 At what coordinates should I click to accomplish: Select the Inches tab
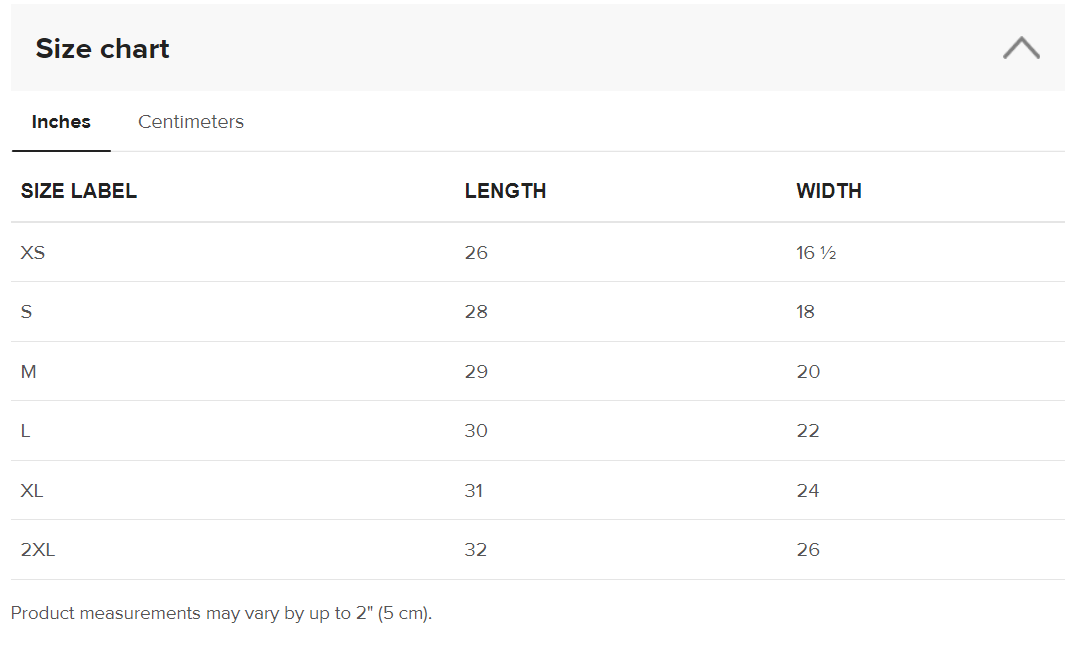coord(61,122)
